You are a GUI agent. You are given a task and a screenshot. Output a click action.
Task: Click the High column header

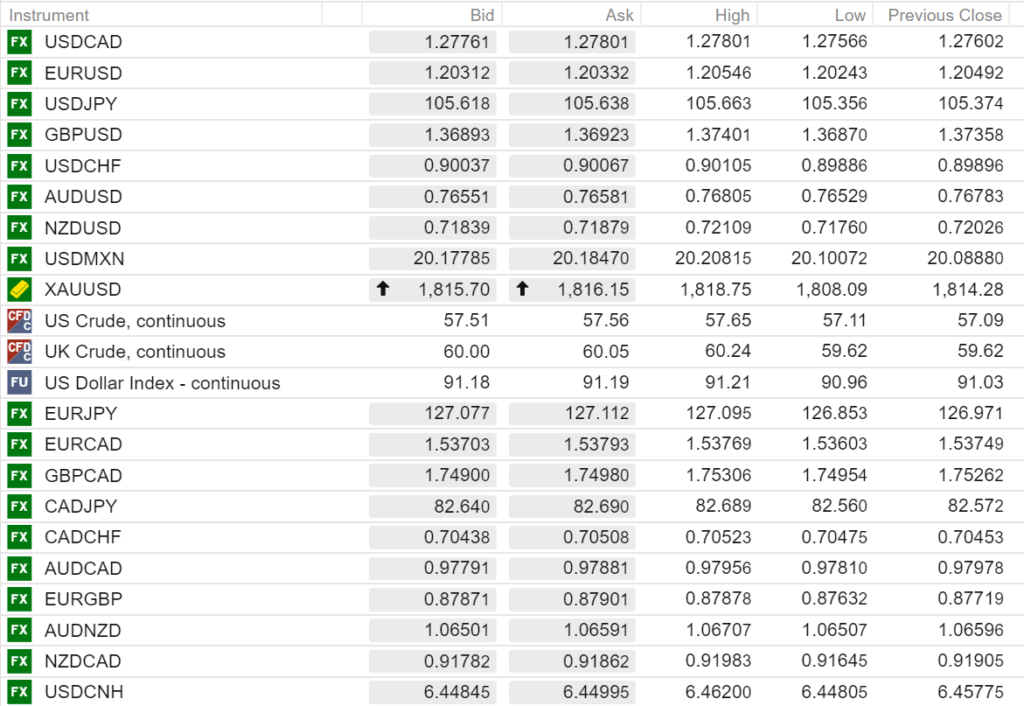click(732, 15)
